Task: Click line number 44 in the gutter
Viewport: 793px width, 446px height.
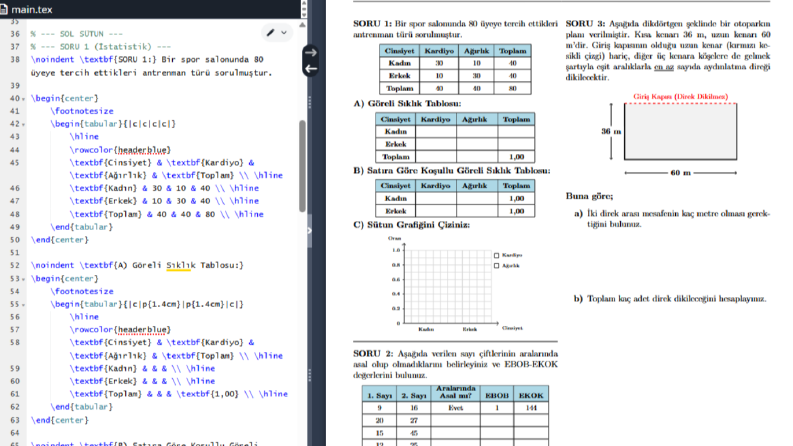Action: coord(15,150)
